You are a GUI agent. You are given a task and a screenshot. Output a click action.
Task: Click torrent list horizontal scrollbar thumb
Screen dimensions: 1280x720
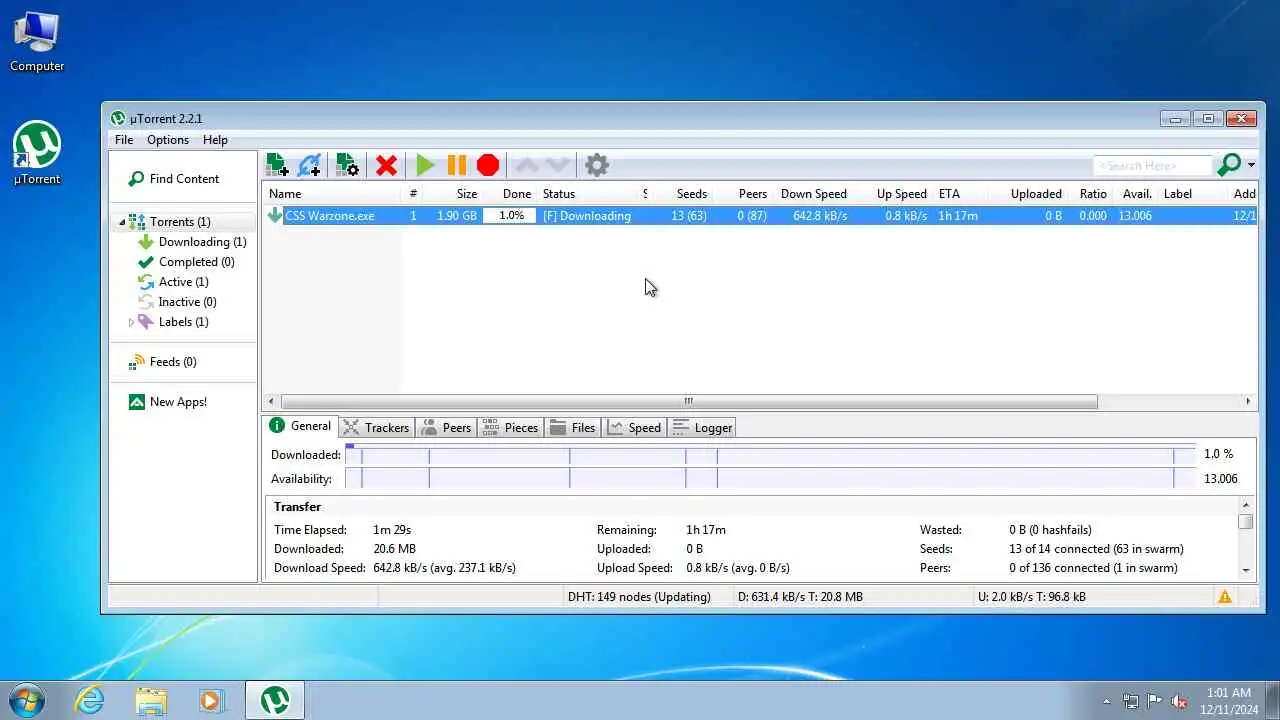pos(689,401)
